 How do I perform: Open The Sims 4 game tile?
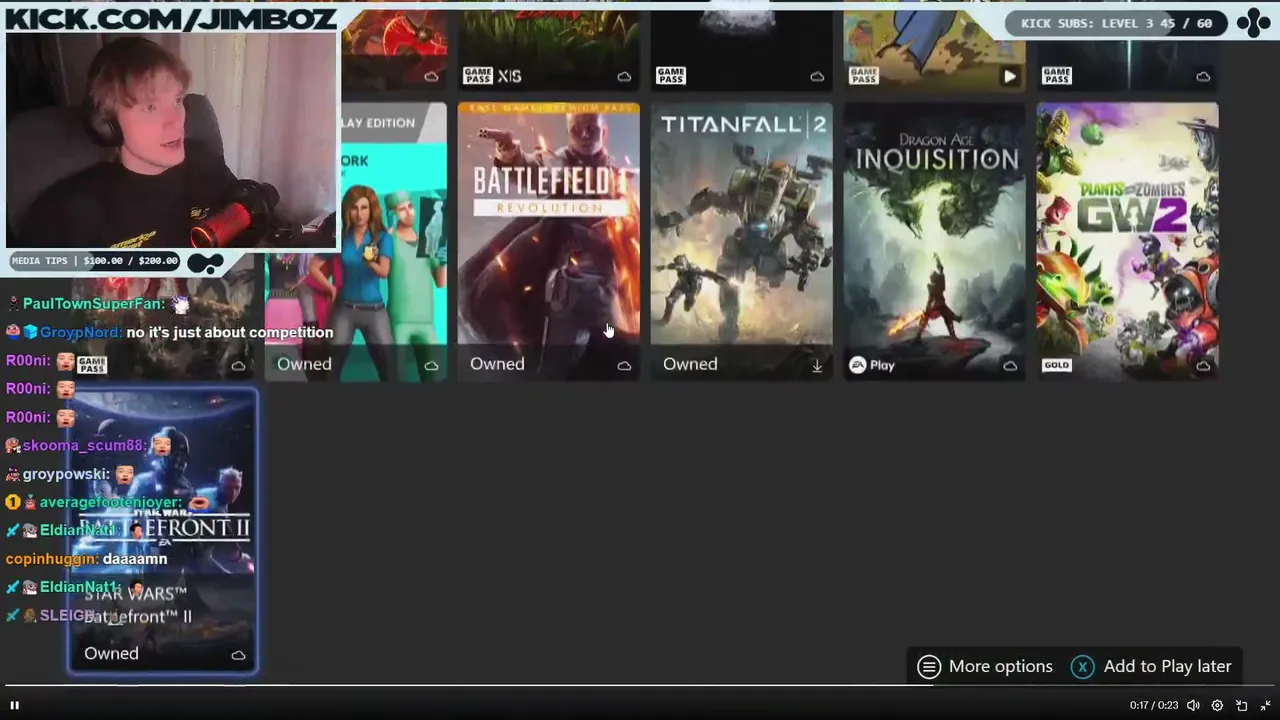(x=356, y=241)
